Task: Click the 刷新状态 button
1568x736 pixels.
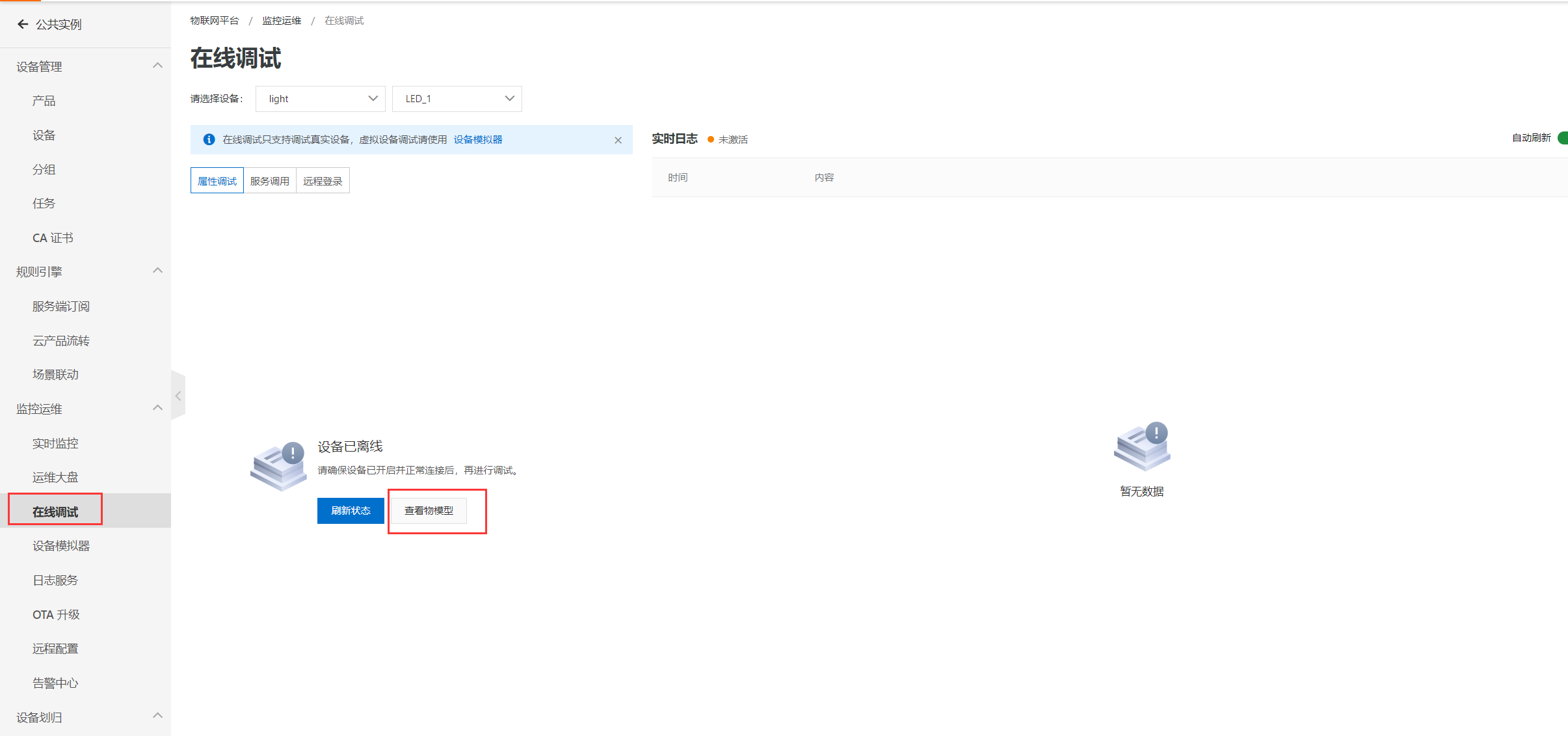Action: point(351,511)
